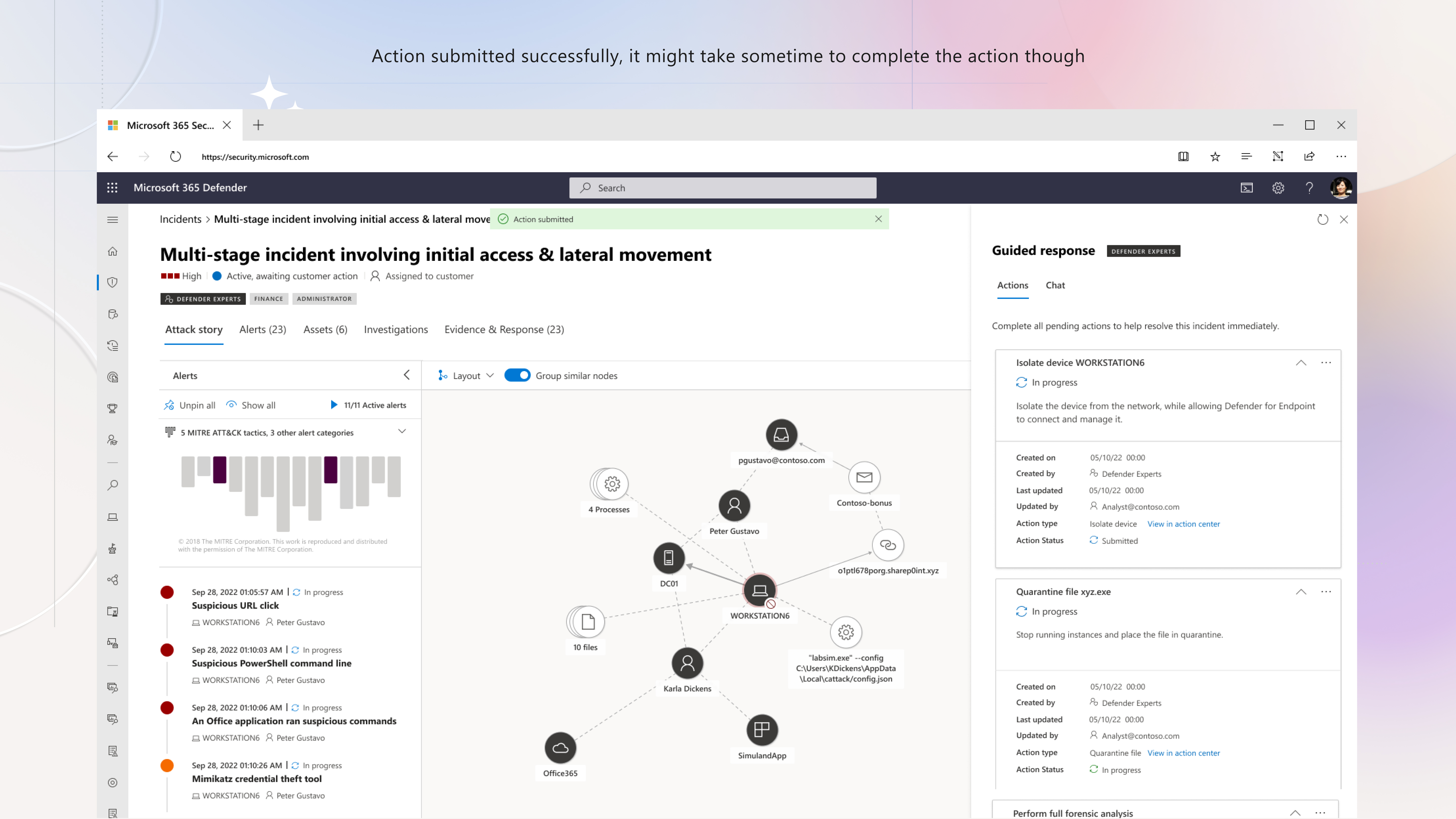
Task: Play the 11/11 Active alerts
Action: click(x=333, y=405)
